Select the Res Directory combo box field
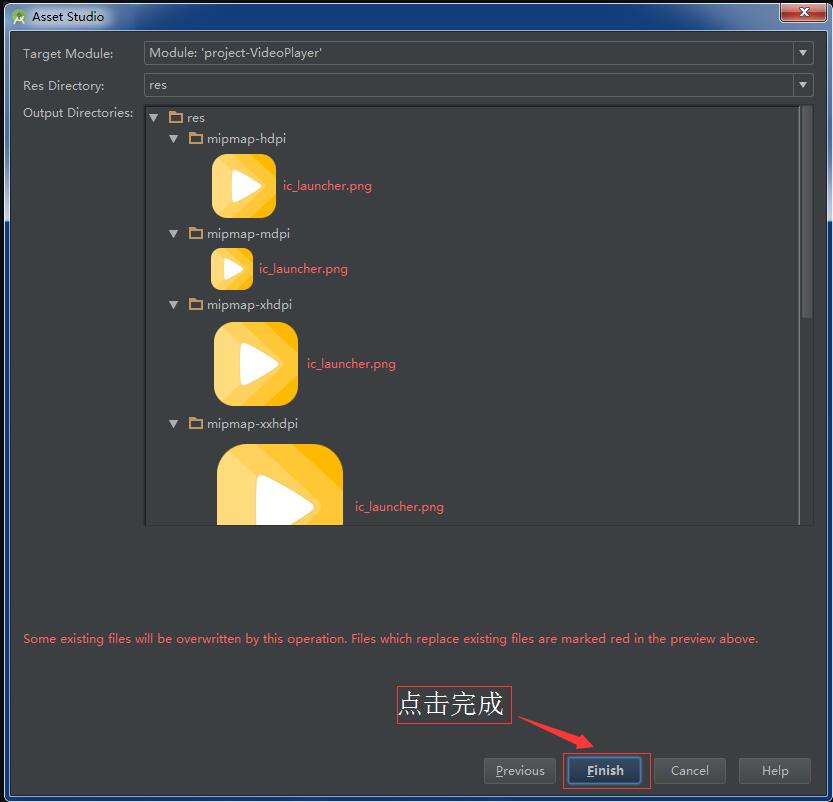The width and height of the screenshot is (833, 802). point(478,85)
